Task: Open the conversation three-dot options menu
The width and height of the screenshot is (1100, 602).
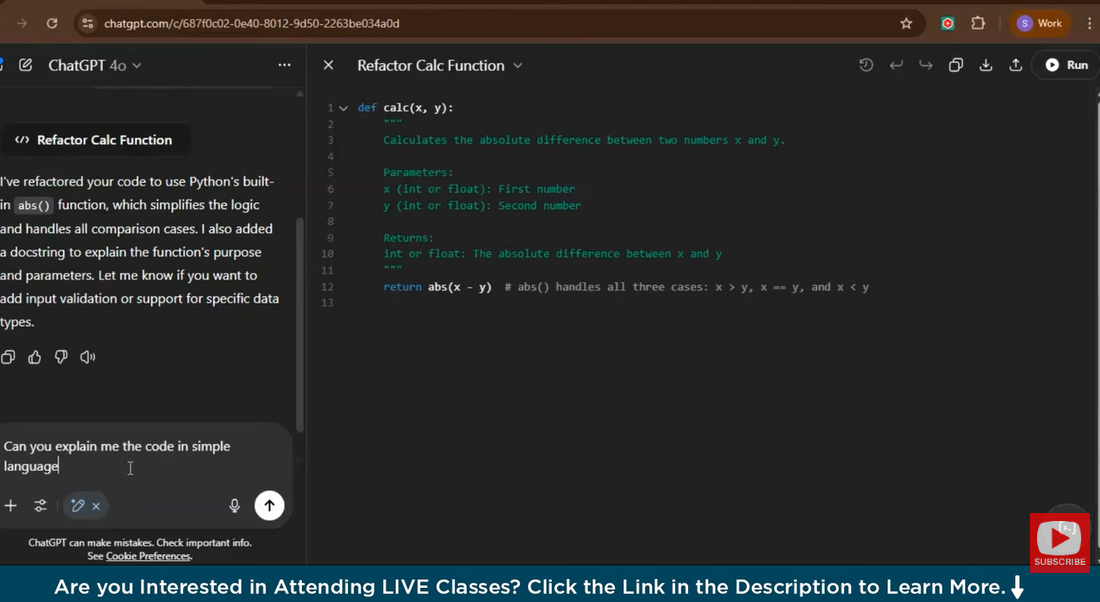Action: 284,65
